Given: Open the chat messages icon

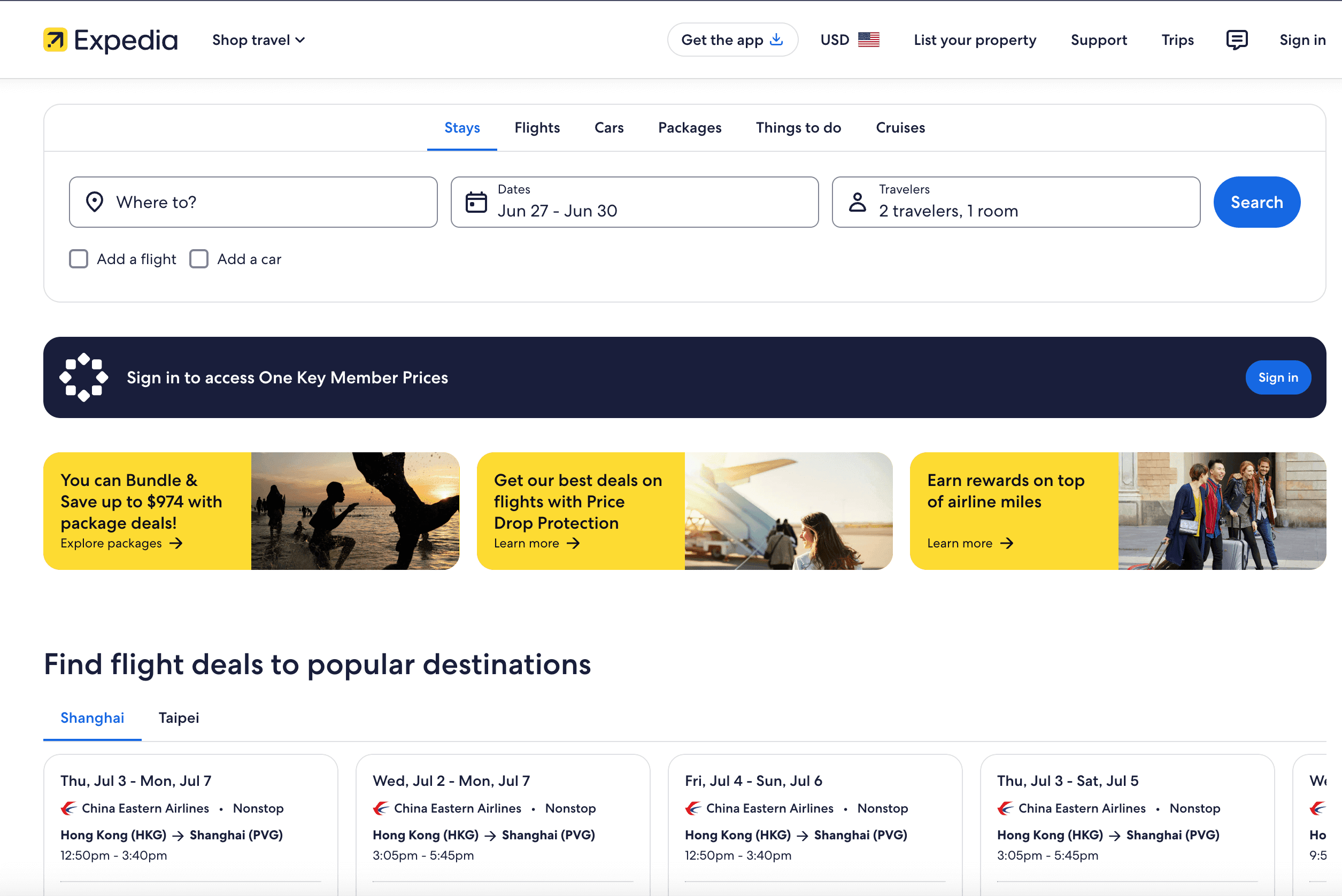Looking at the screenshot, I should [x=1237, y=40].
